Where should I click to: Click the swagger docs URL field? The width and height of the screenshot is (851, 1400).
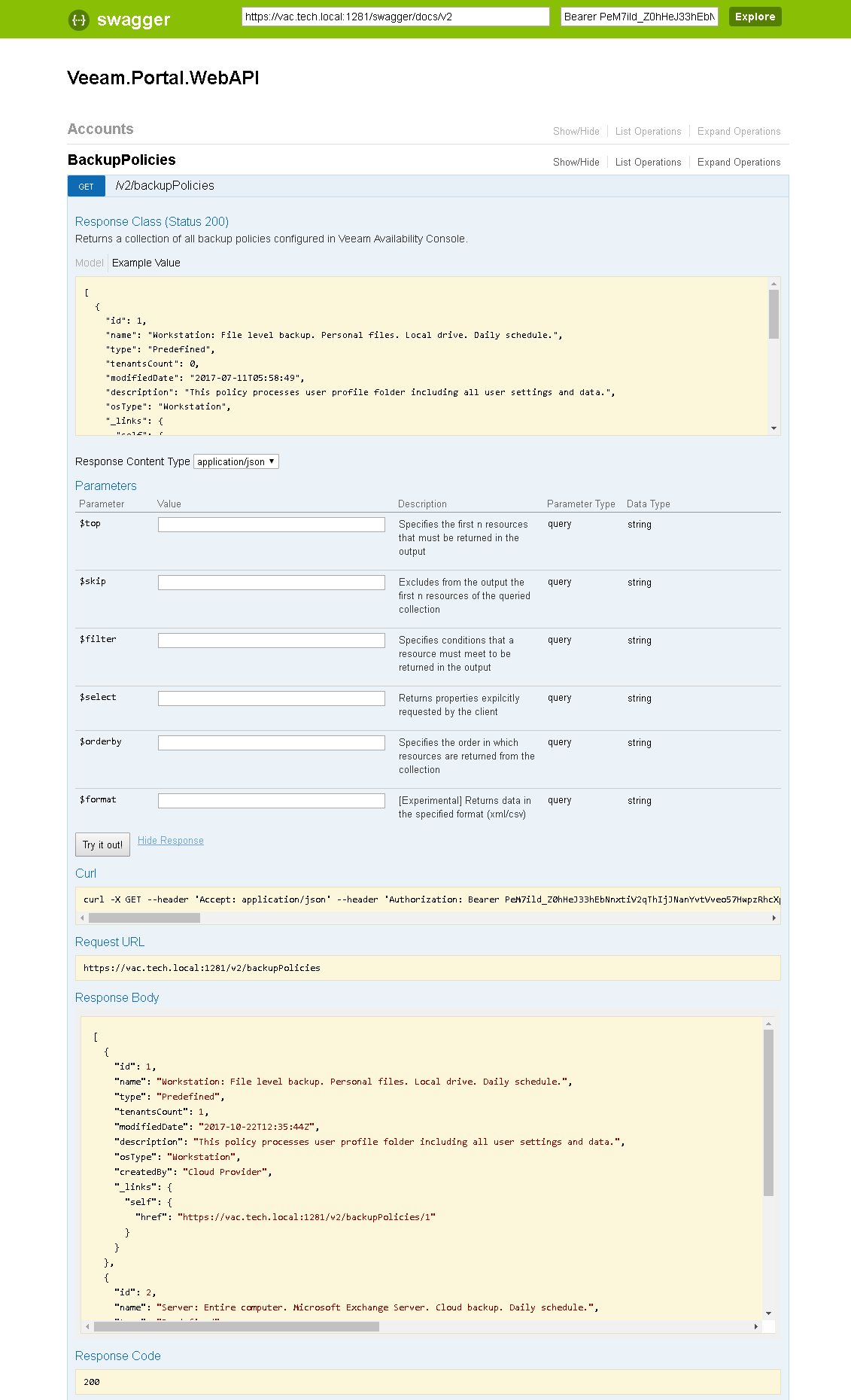[x=396, y=17]
